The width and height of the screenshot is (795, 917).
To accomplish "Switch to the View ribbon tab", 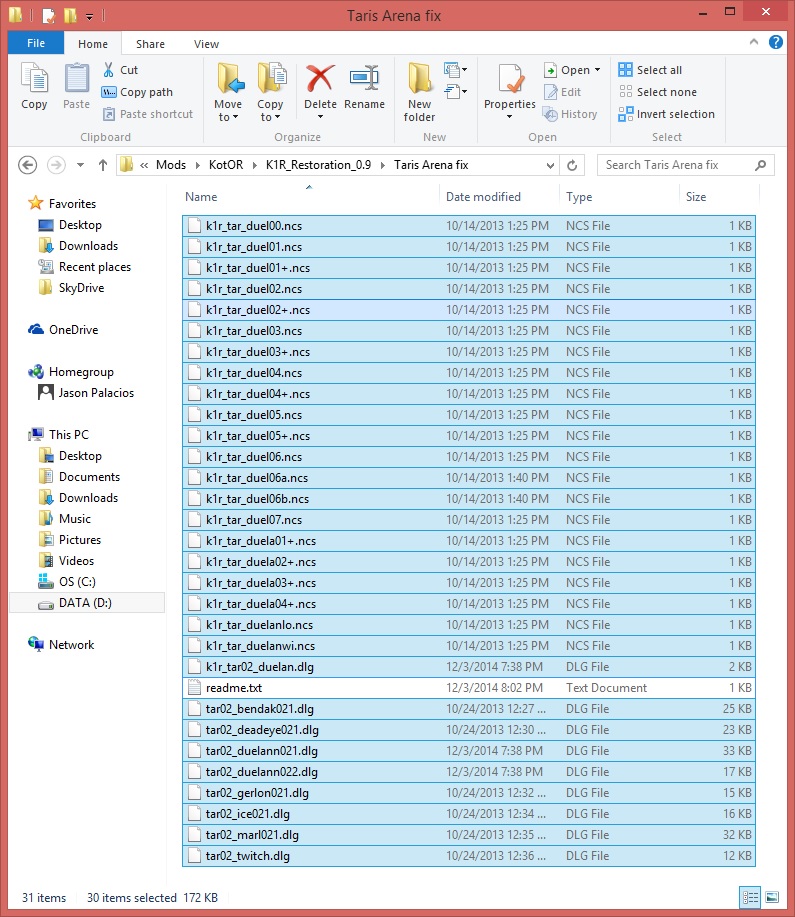I will (206, 44).
